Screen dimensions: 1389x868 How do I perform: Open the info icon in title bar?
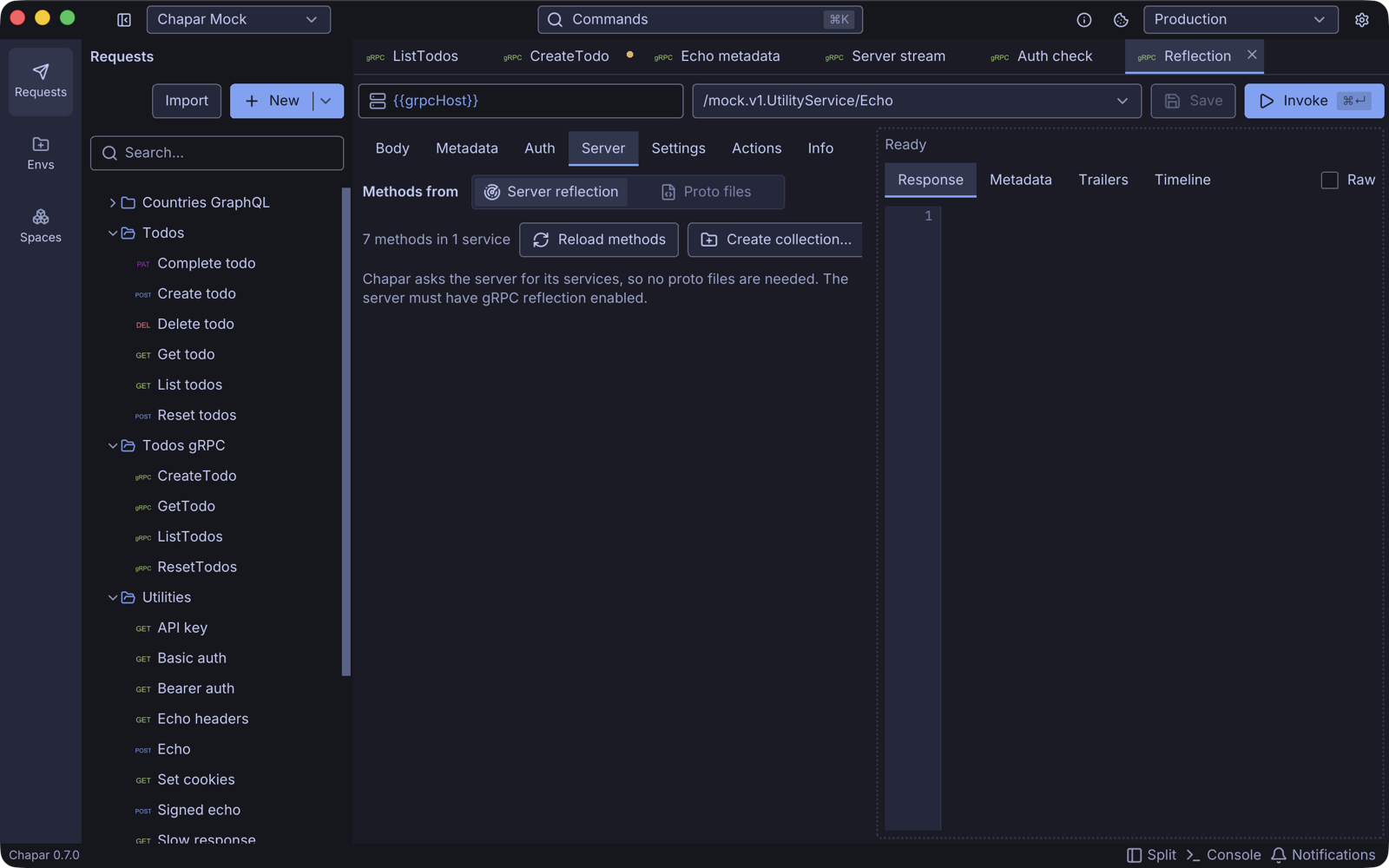point(1084,20)
